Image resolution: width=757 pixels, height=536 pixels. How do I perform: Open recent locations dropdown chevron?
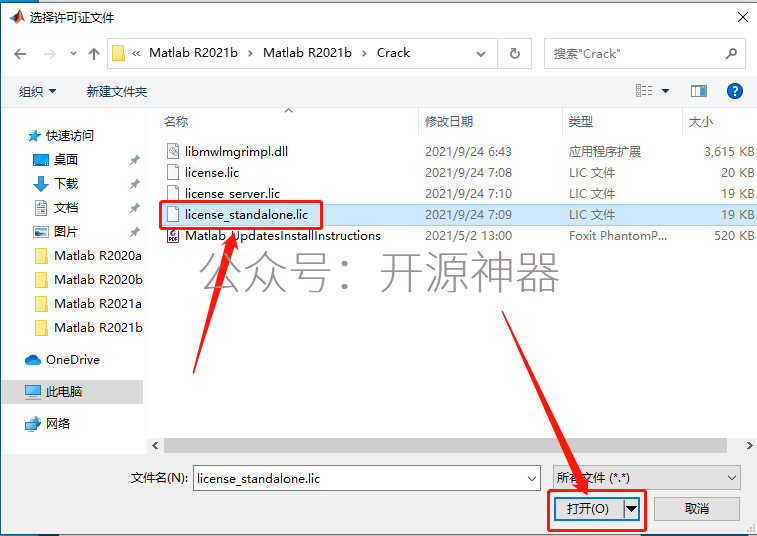tap(73, 54)
